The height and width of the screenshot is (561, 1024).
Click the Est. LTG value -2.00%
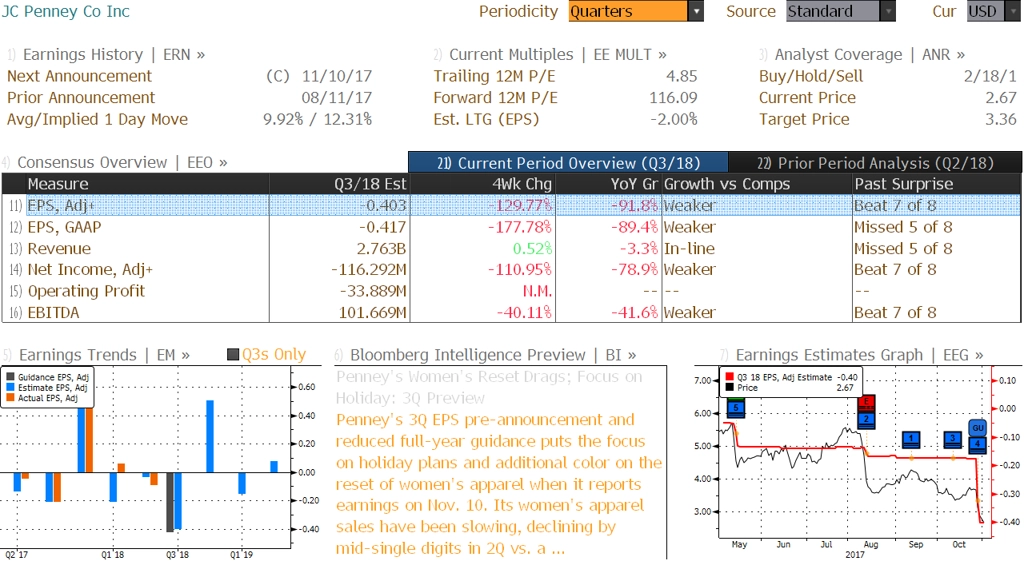click(x=673, y=119)
